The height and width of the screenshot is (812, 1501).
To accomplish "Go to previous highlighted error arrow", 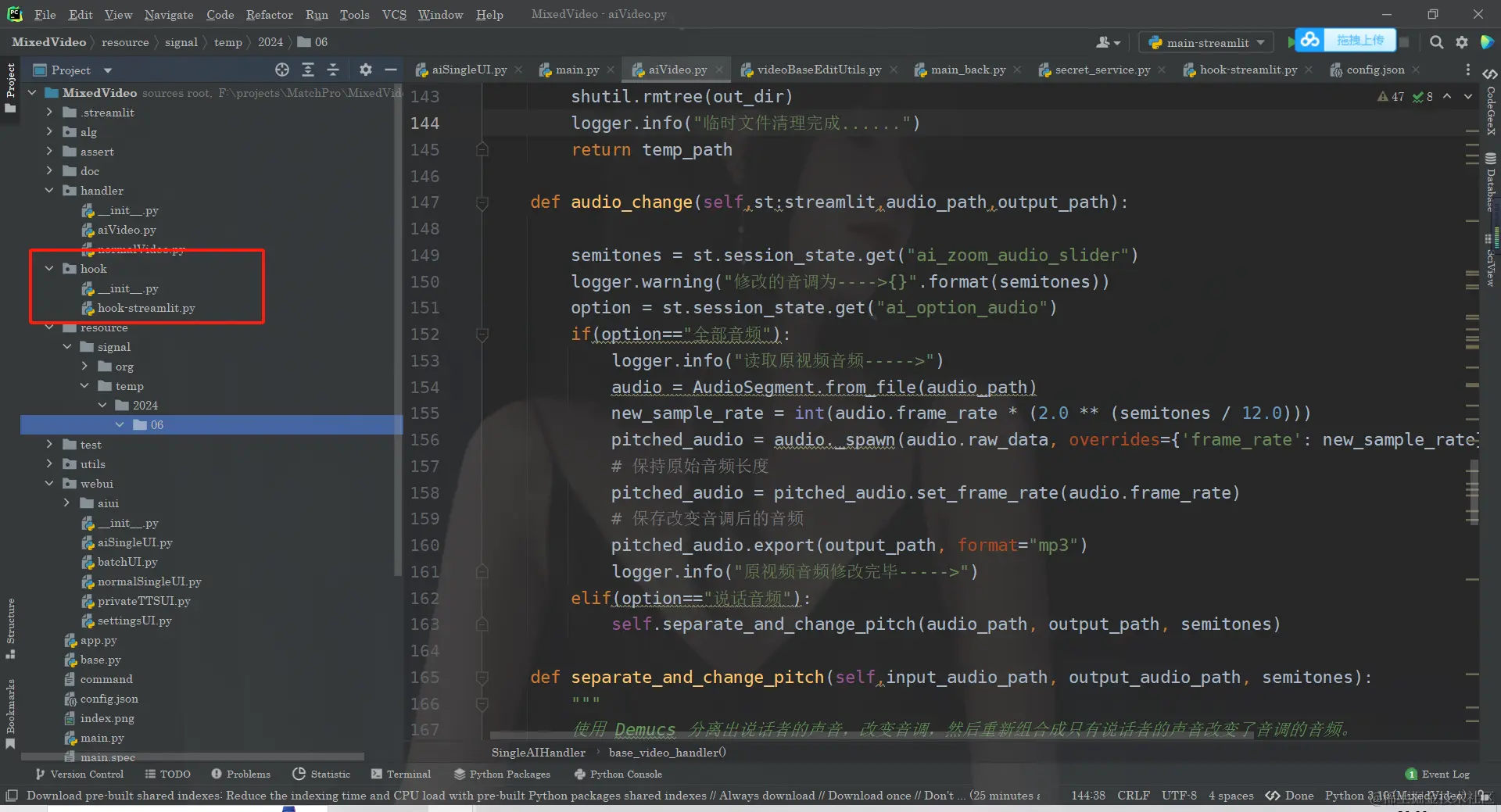I will (1447, 96).
